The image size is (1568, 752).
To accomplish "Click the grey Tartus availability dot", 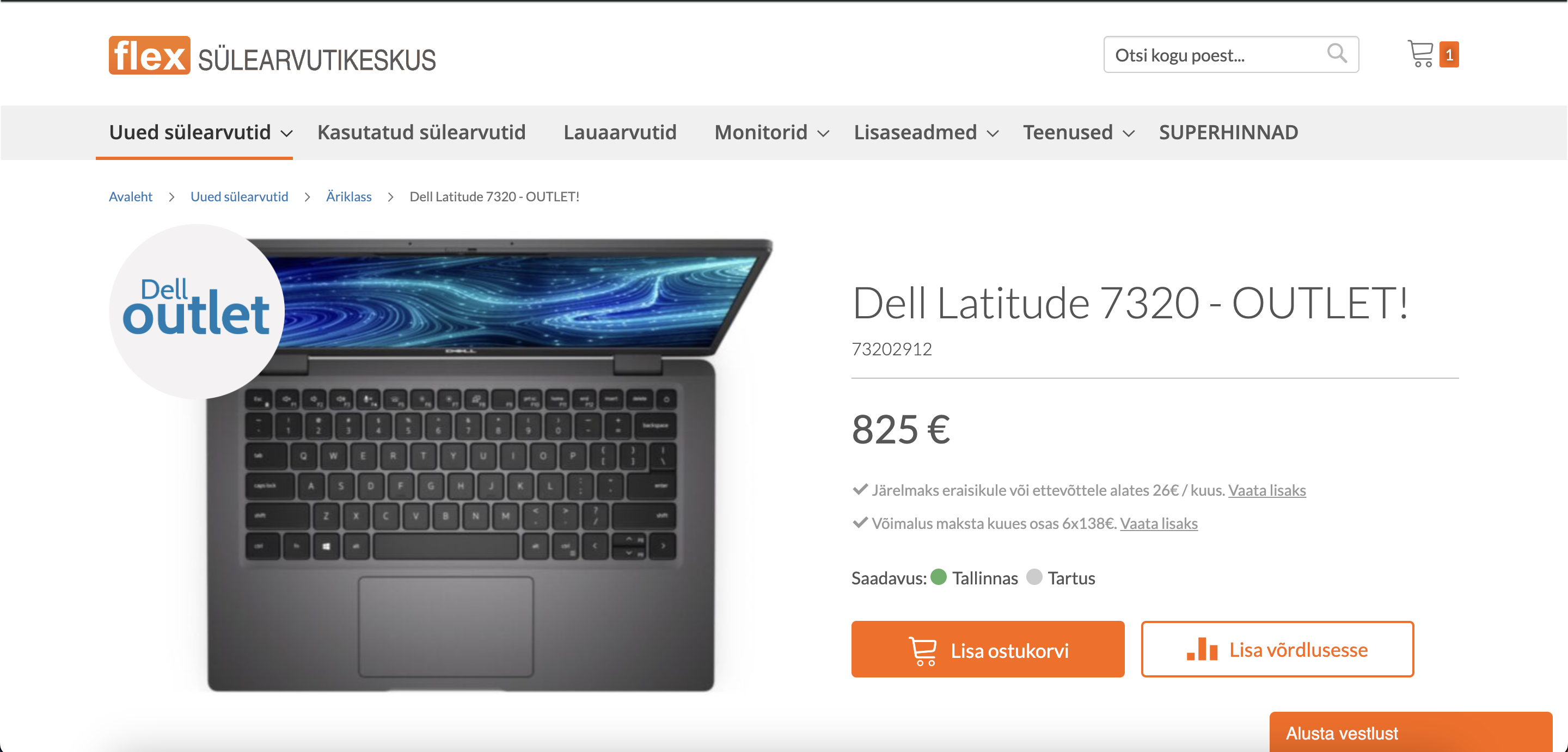I will point(1033,576).
